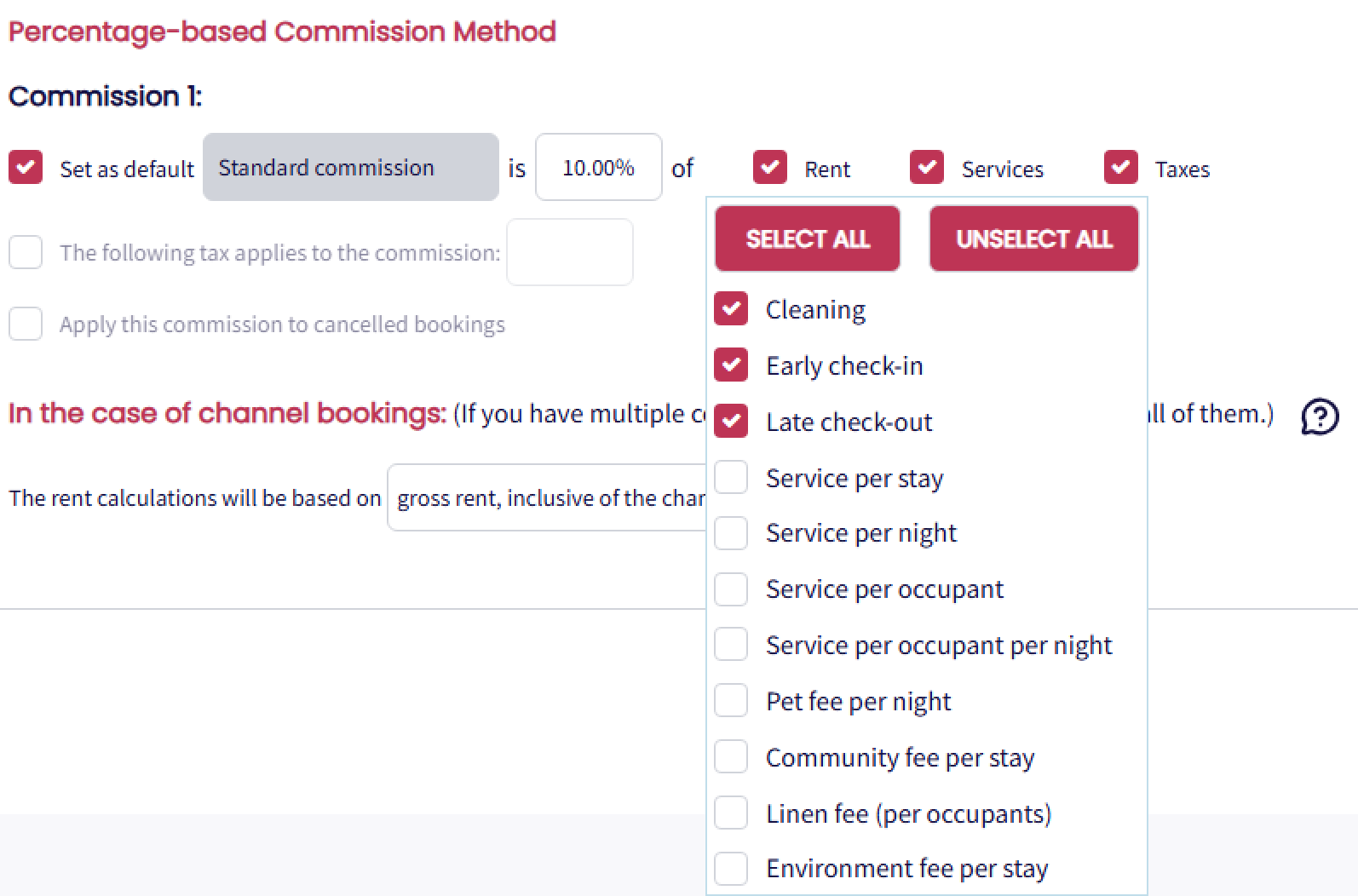Enable Service per stay option
Image resolution: width=1358 pixels, height=896 pixels.
731,478
